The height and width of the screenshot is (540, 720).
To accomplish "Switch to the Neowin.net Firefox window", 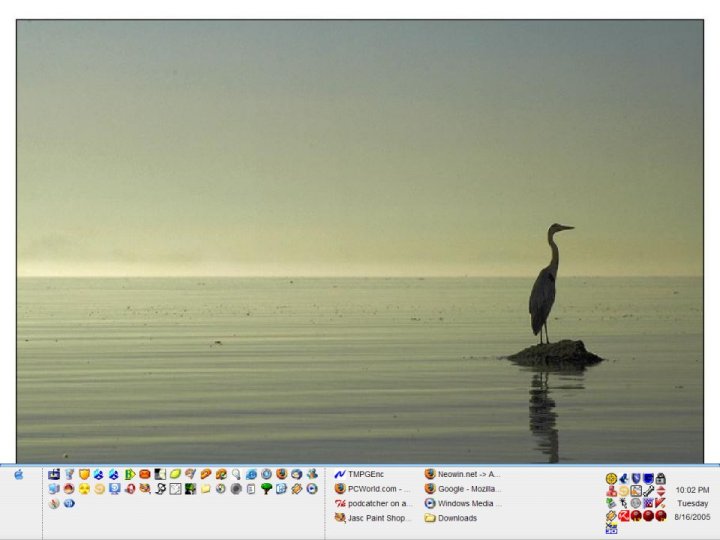I will click(462, 474).
